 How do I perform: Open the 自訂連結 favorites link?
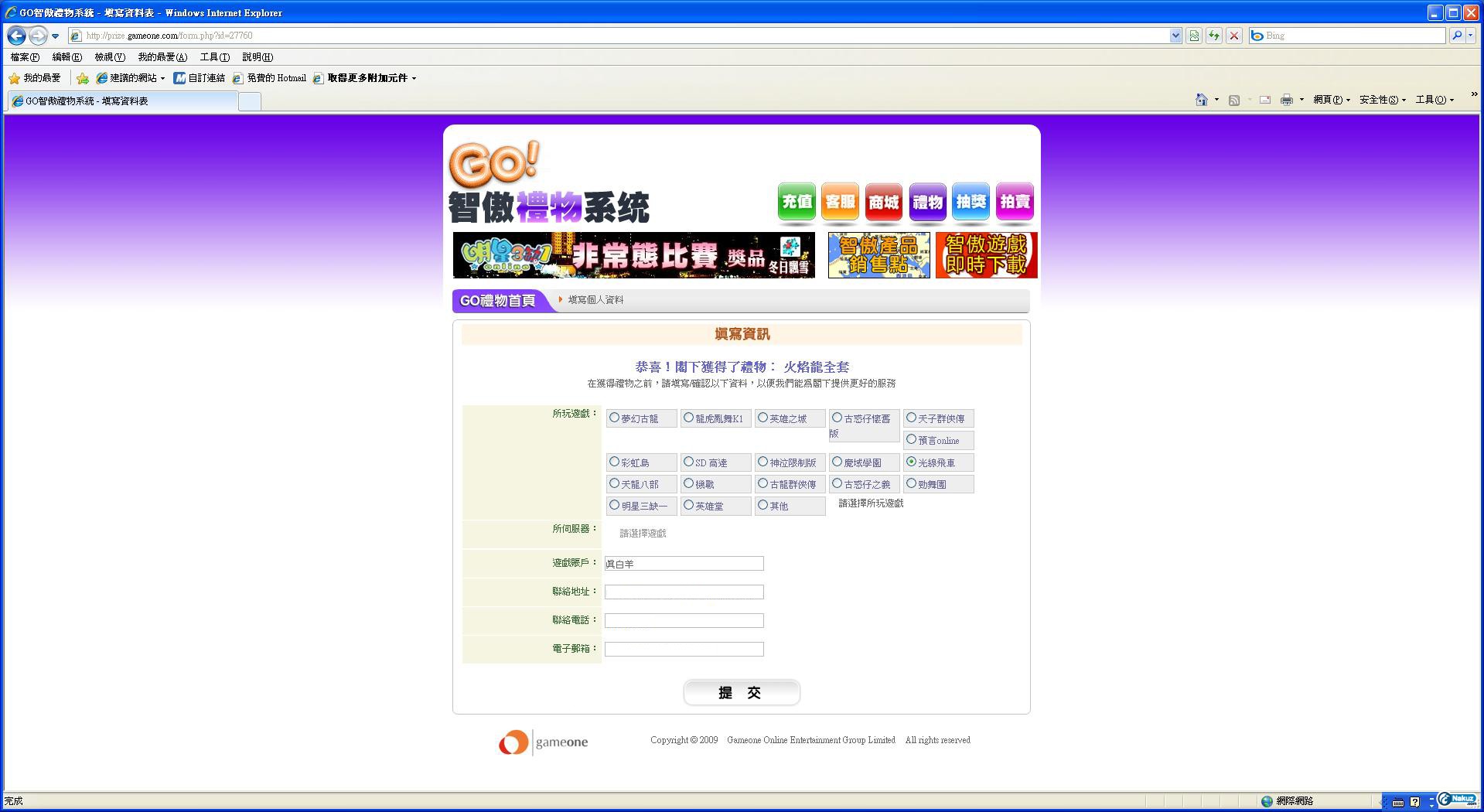pos(200,78)
